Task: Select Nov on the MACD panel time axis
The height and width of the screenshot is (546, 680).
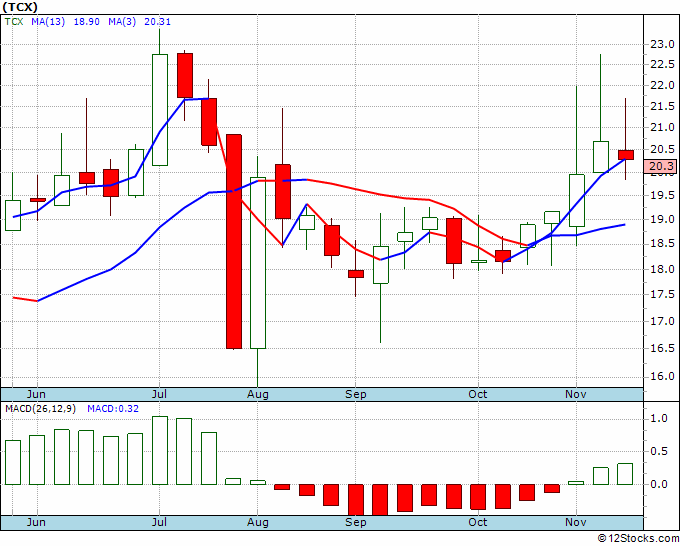Action: (x=576, y=522)
